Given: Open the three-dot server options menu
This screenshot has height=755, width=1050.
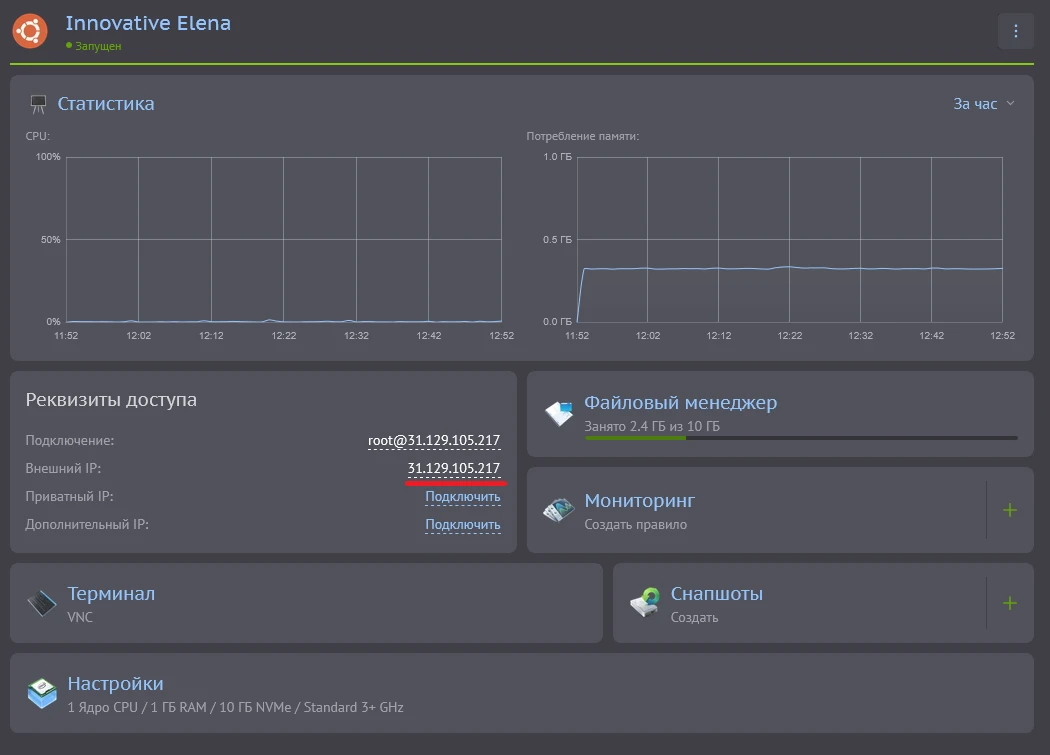Looking at the screenshot, I should (1015, 31).
